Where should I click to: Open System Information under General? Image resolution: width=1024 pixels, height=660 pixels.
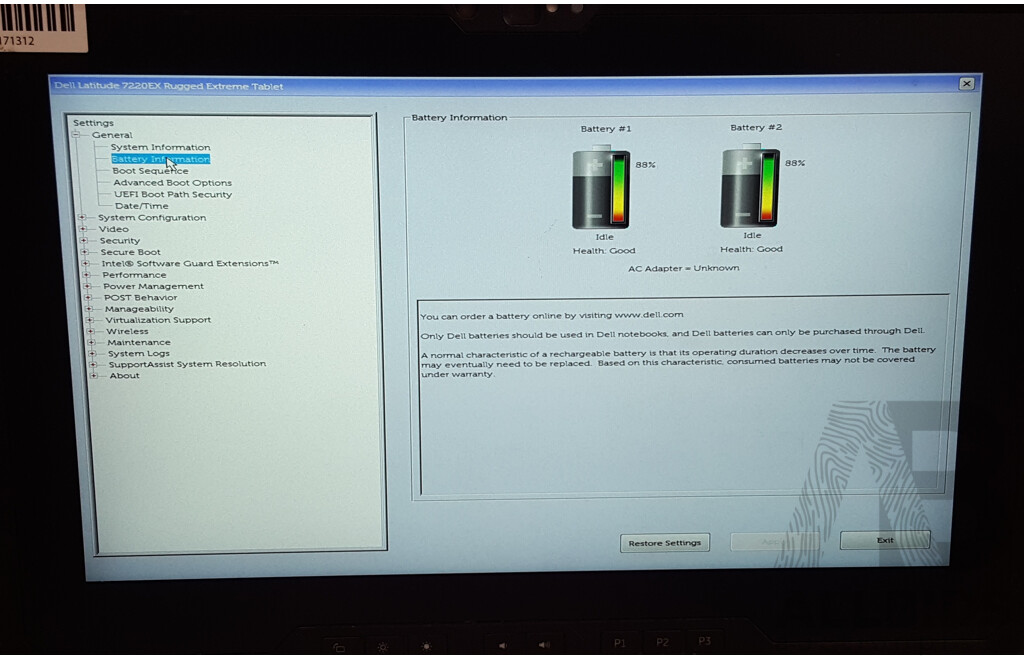[x=160, y=147]
